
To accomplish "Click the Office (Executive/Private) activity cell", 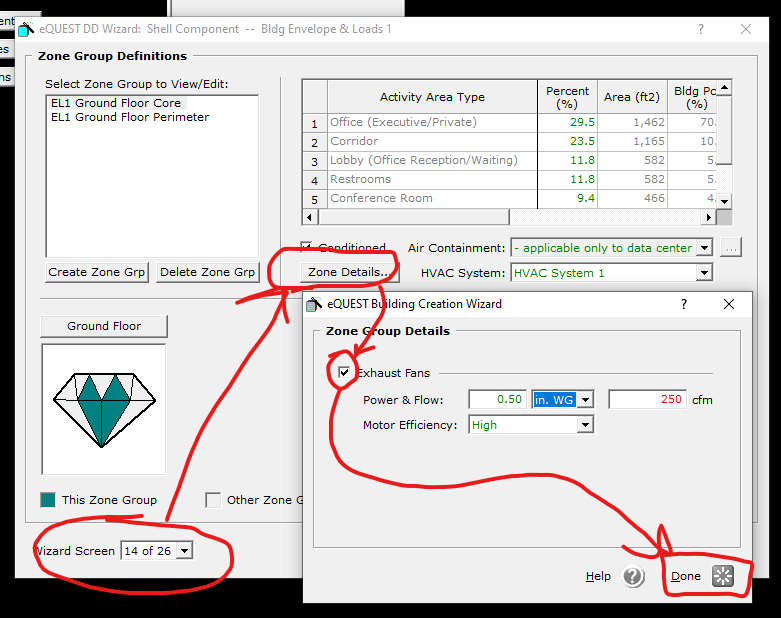I will pyautogui.click(x=432, y=123).
